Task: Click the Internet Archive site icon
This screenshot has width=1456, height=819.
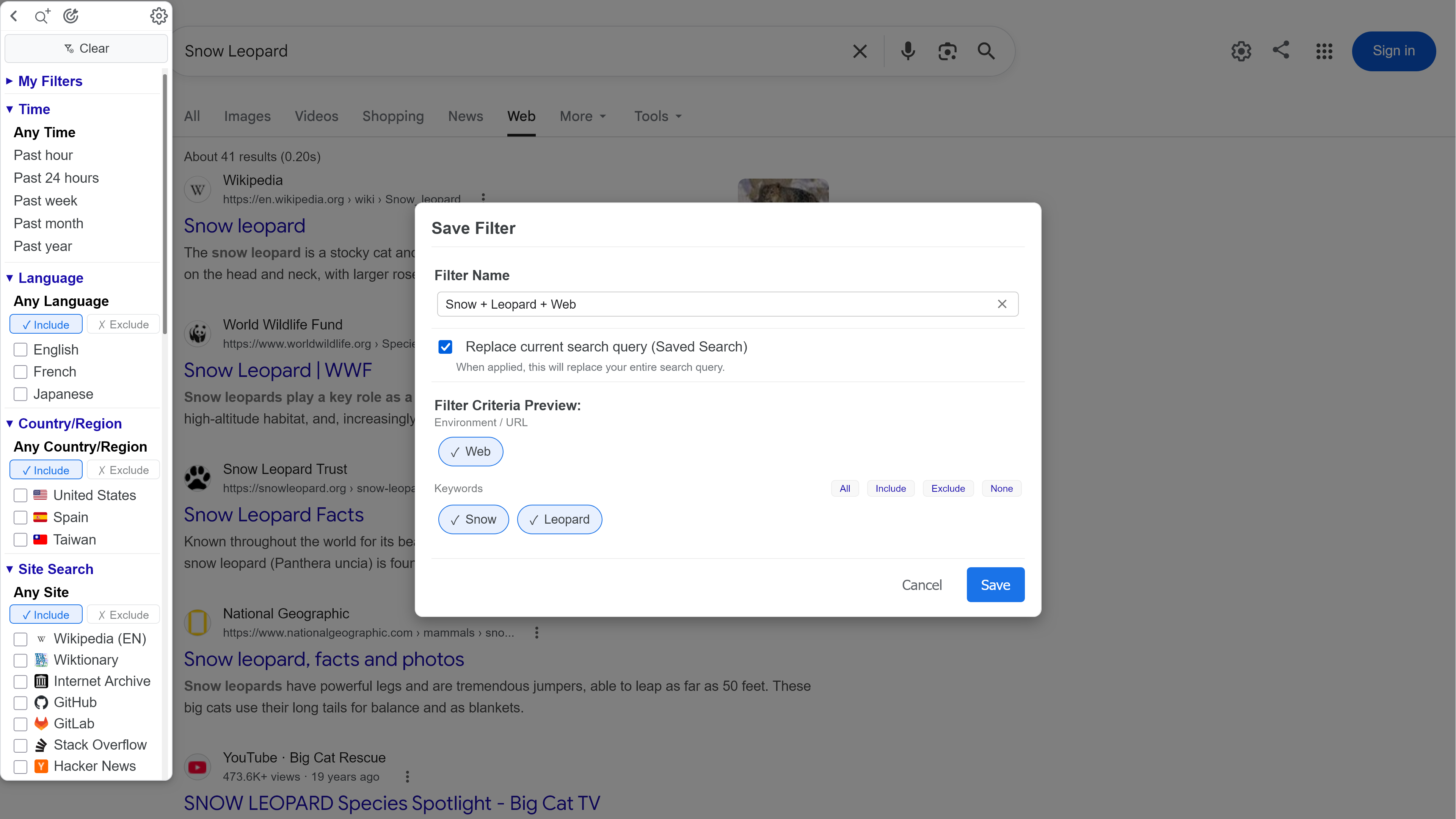Action: coord(41,681)
